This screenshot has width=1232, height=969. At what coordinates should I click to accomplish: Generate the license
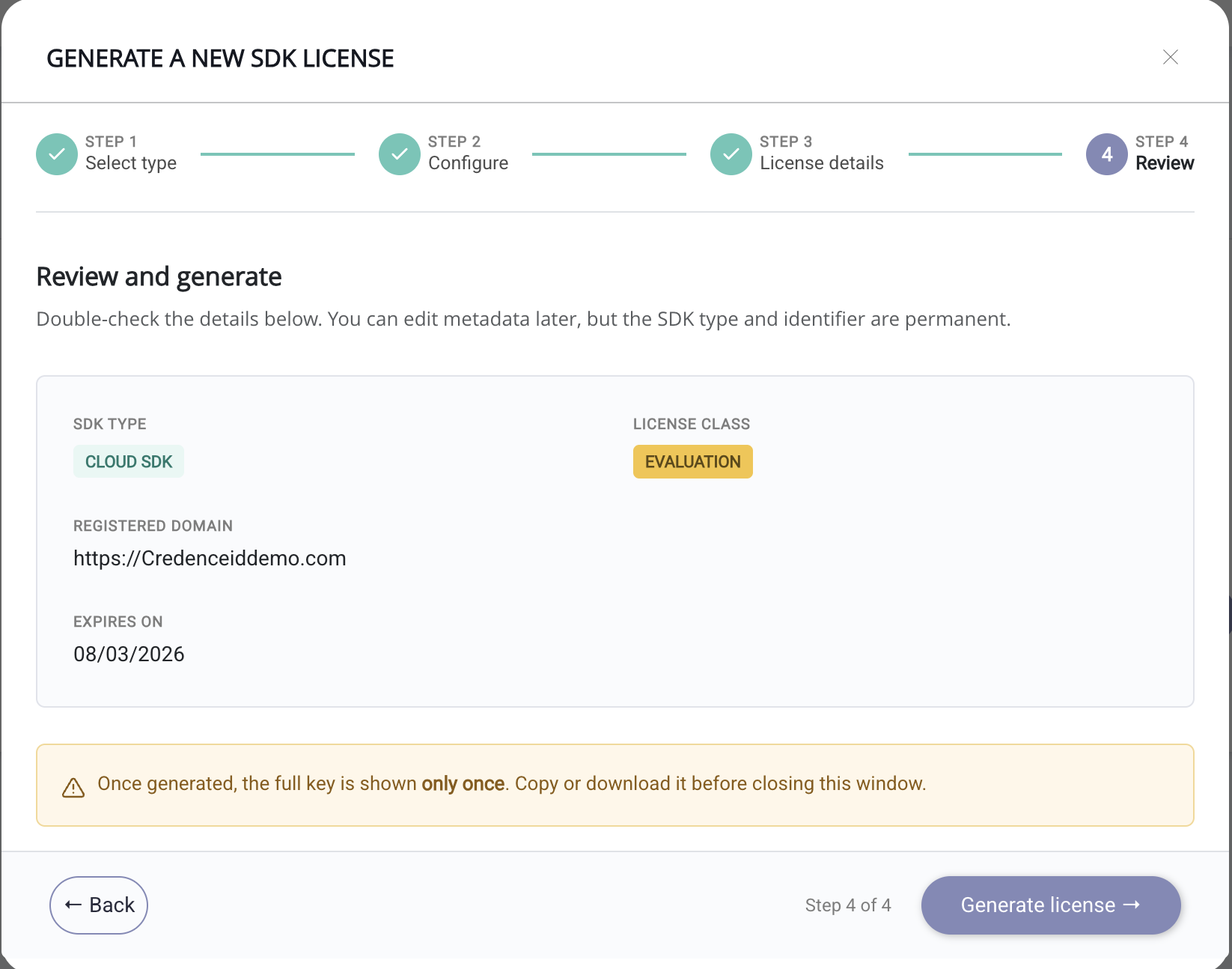(1051, 905)
